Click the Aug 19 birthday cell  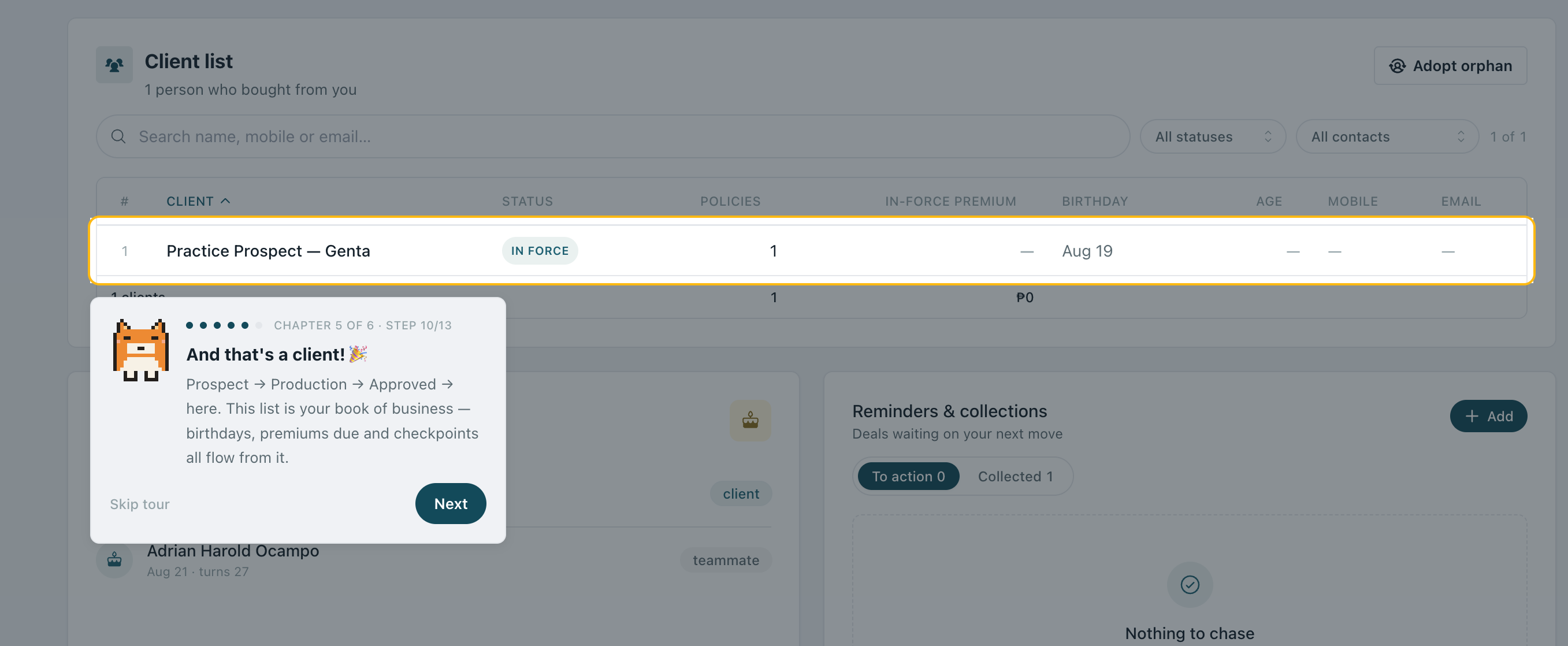tap(1087, 251)
